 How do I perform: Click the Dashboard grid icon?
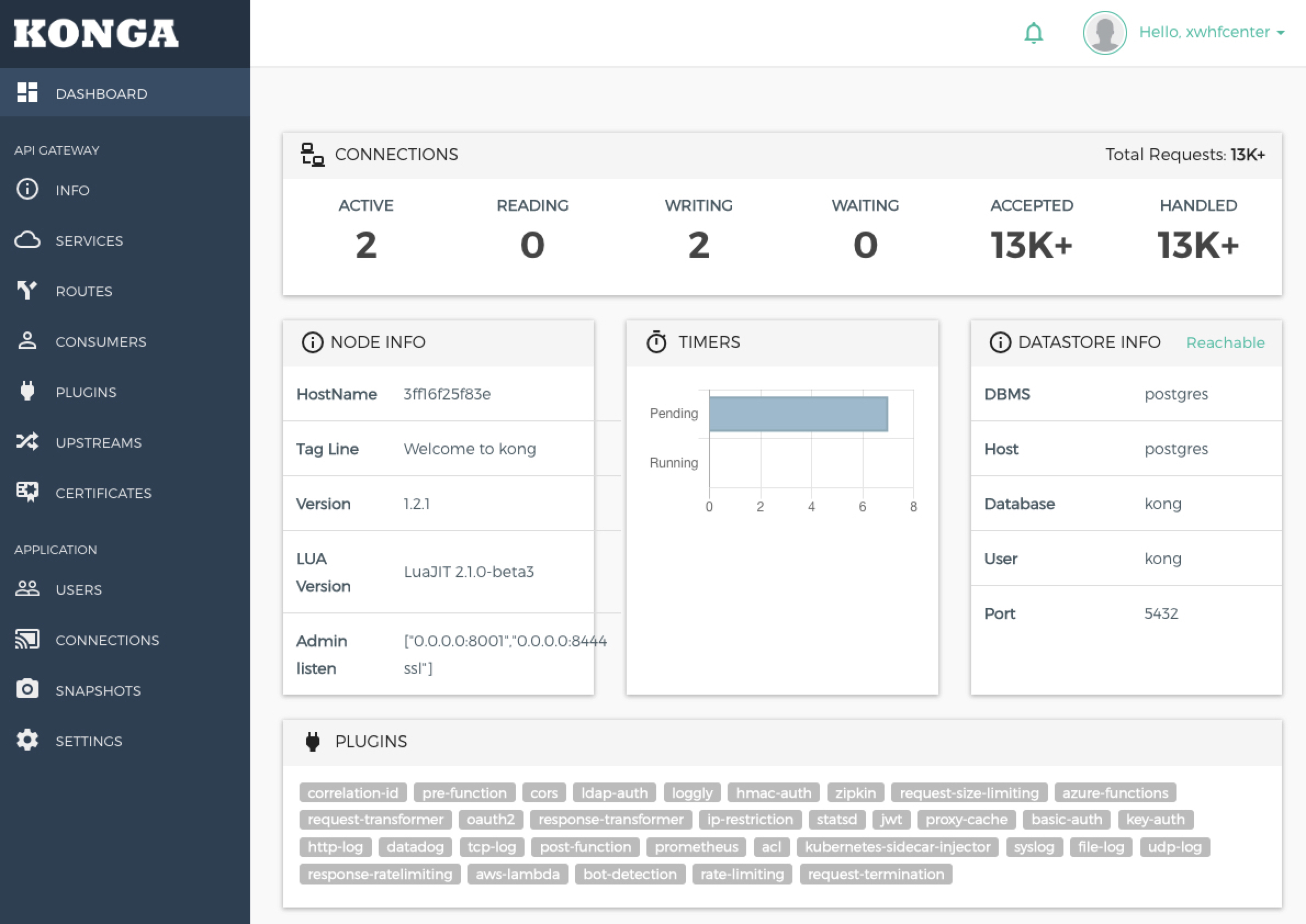point(27,93)
